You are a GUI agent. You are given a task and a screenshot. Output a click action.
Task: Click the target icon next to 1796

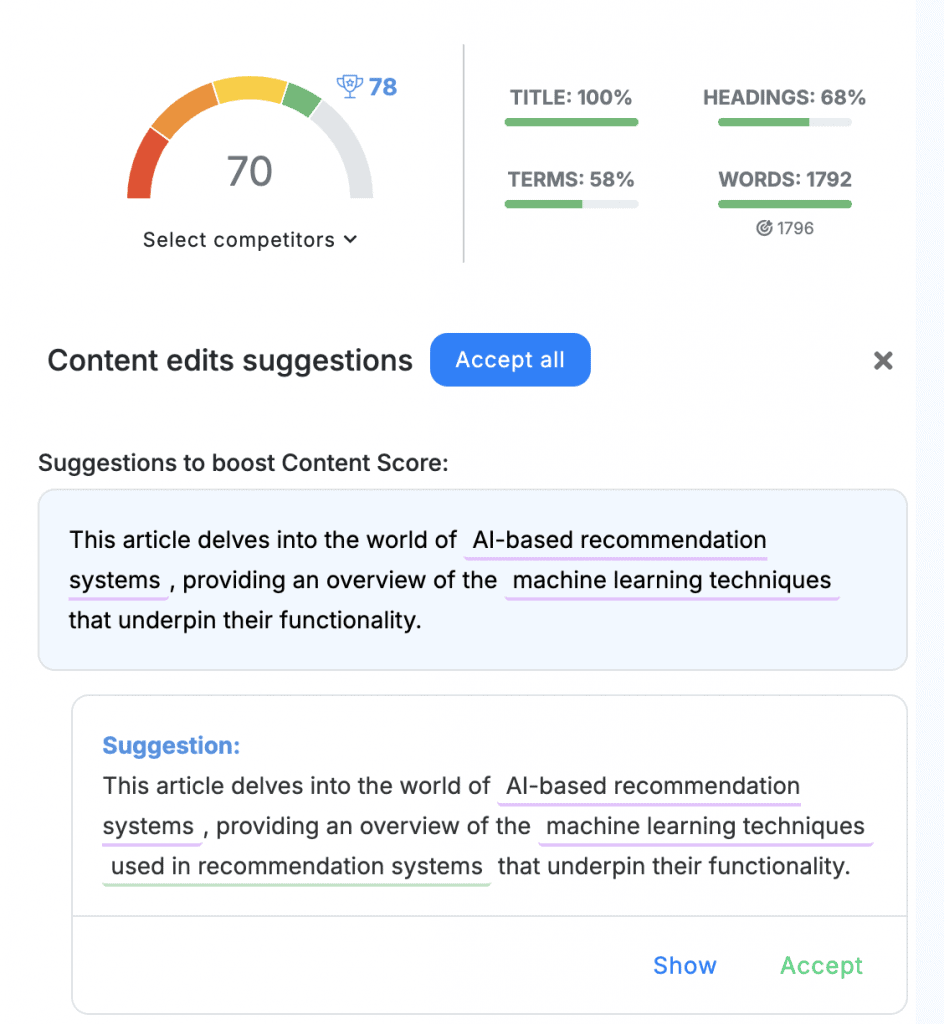(764, 228)
